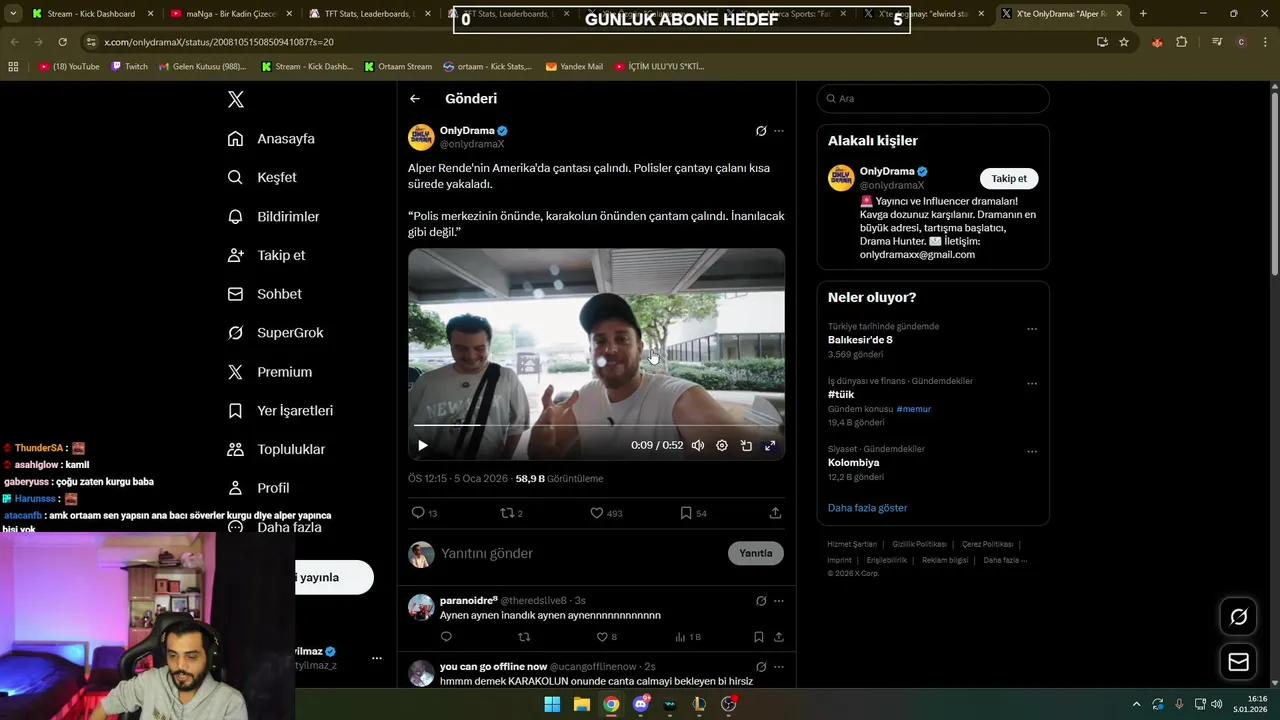Viewport: 1280px width, 720px height.
Task: Repost paranoidre's reply
Action: click(524, 637)
